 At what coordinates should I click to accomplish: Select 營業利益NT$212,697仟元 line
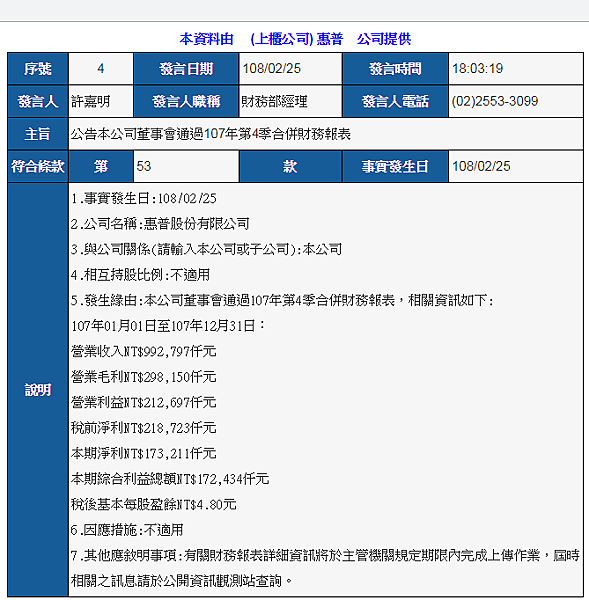click(144, 403)
